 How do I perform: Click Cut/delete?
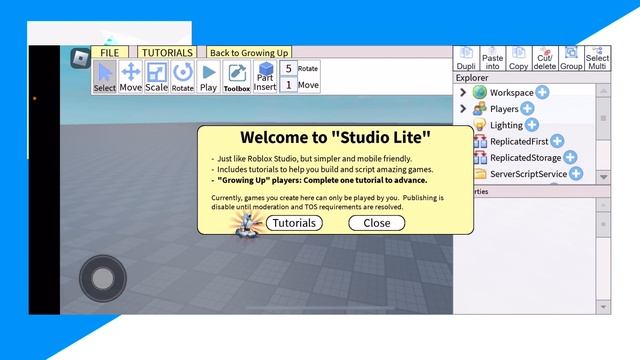point(544,58)
